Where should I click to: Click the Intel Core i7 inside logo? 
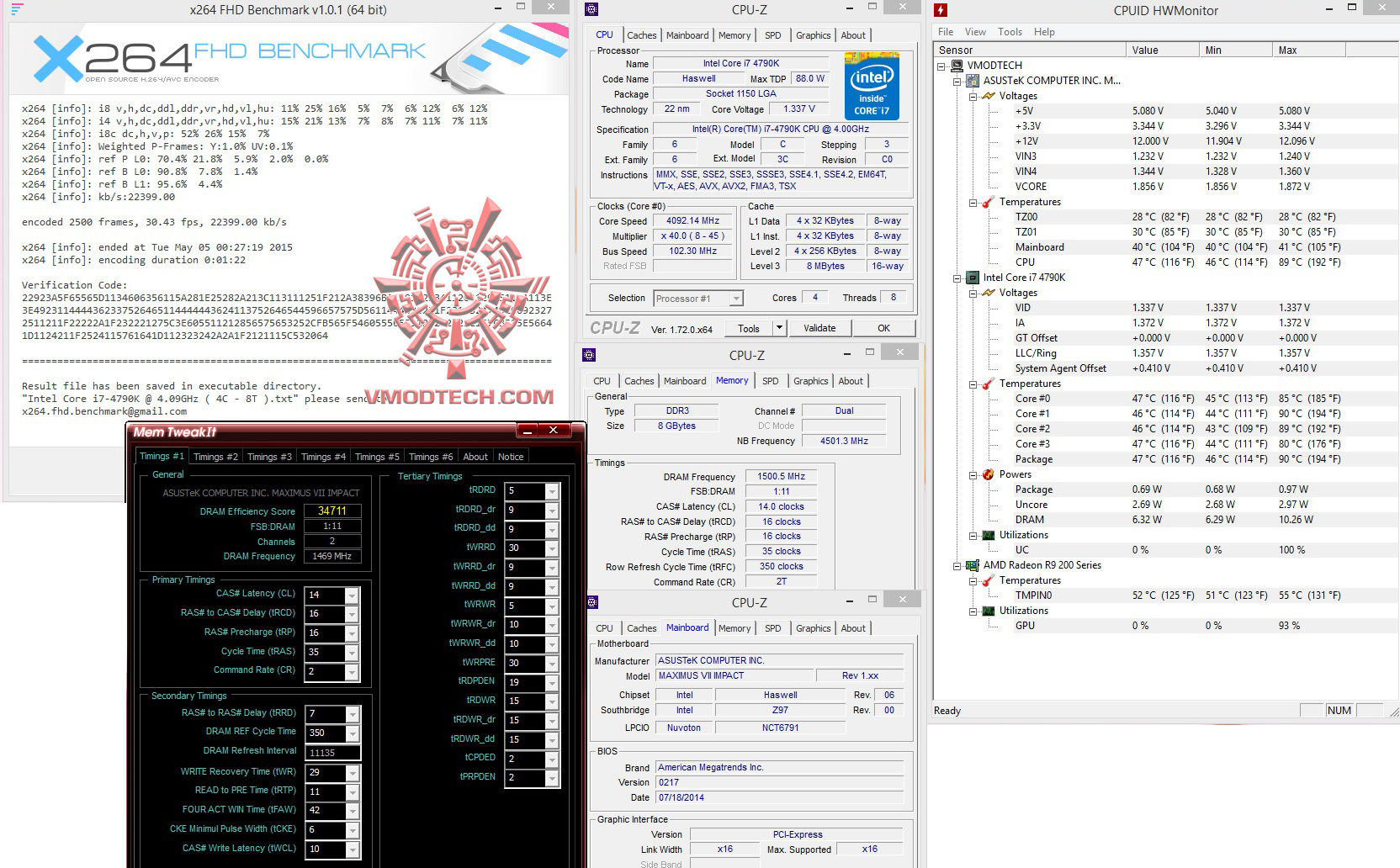(872, 87)
